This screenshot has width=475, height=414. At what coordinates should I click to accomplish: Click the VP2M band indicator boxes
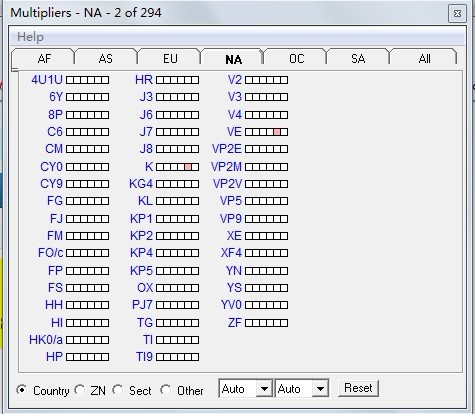point(266,167)
